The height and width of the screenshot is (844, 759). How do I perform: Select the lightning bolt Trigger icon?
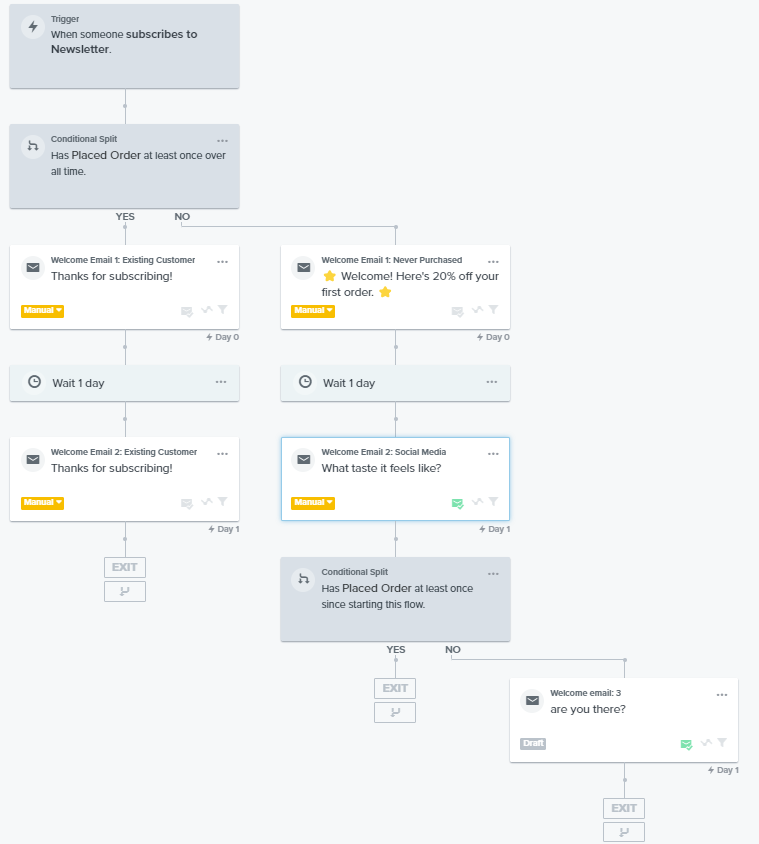coord(31,25)
